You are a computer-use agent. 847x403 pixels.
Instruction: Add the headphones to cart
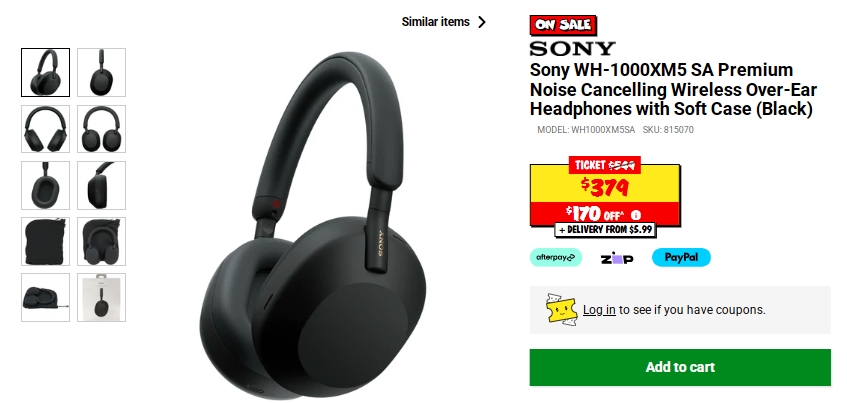680,367
